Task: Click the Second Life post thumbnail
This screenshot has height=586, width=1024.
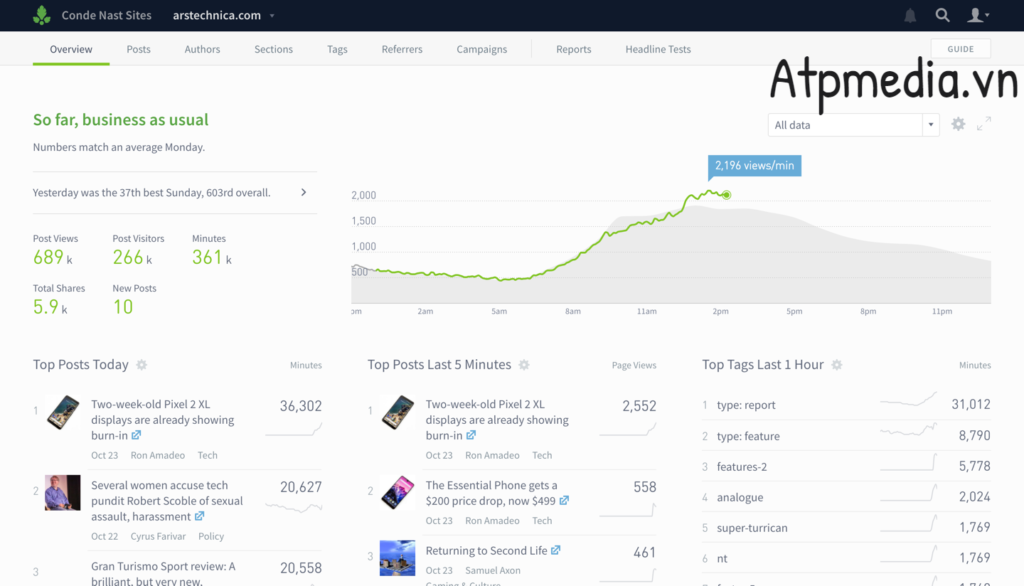Action: point(397,558)
